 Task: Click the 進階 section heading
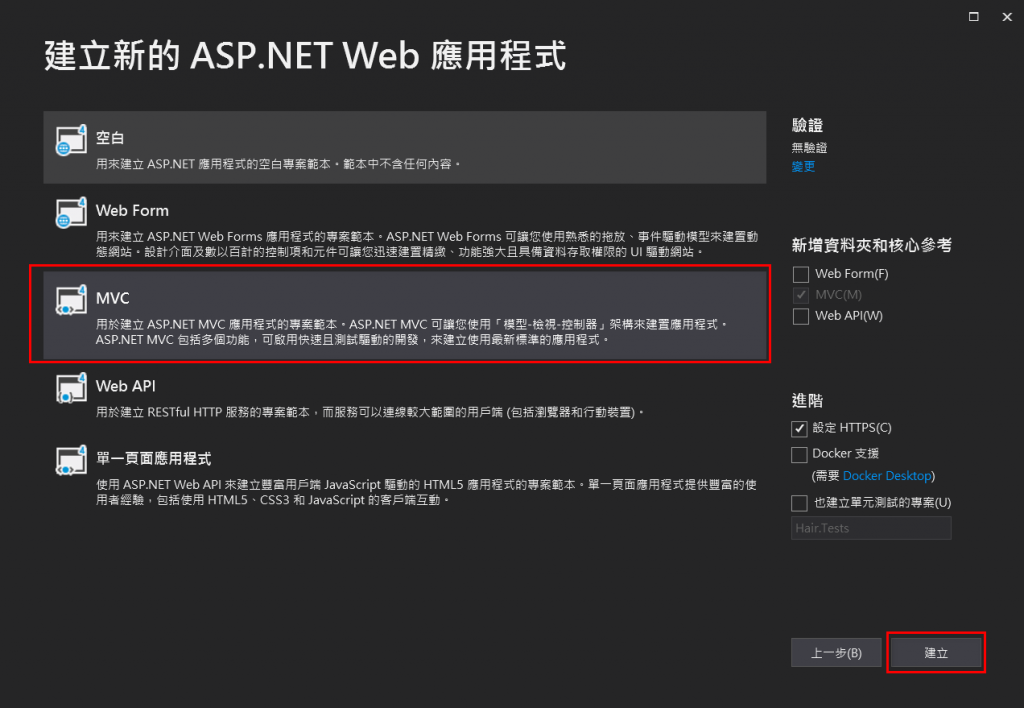click(x=807, y=400)
